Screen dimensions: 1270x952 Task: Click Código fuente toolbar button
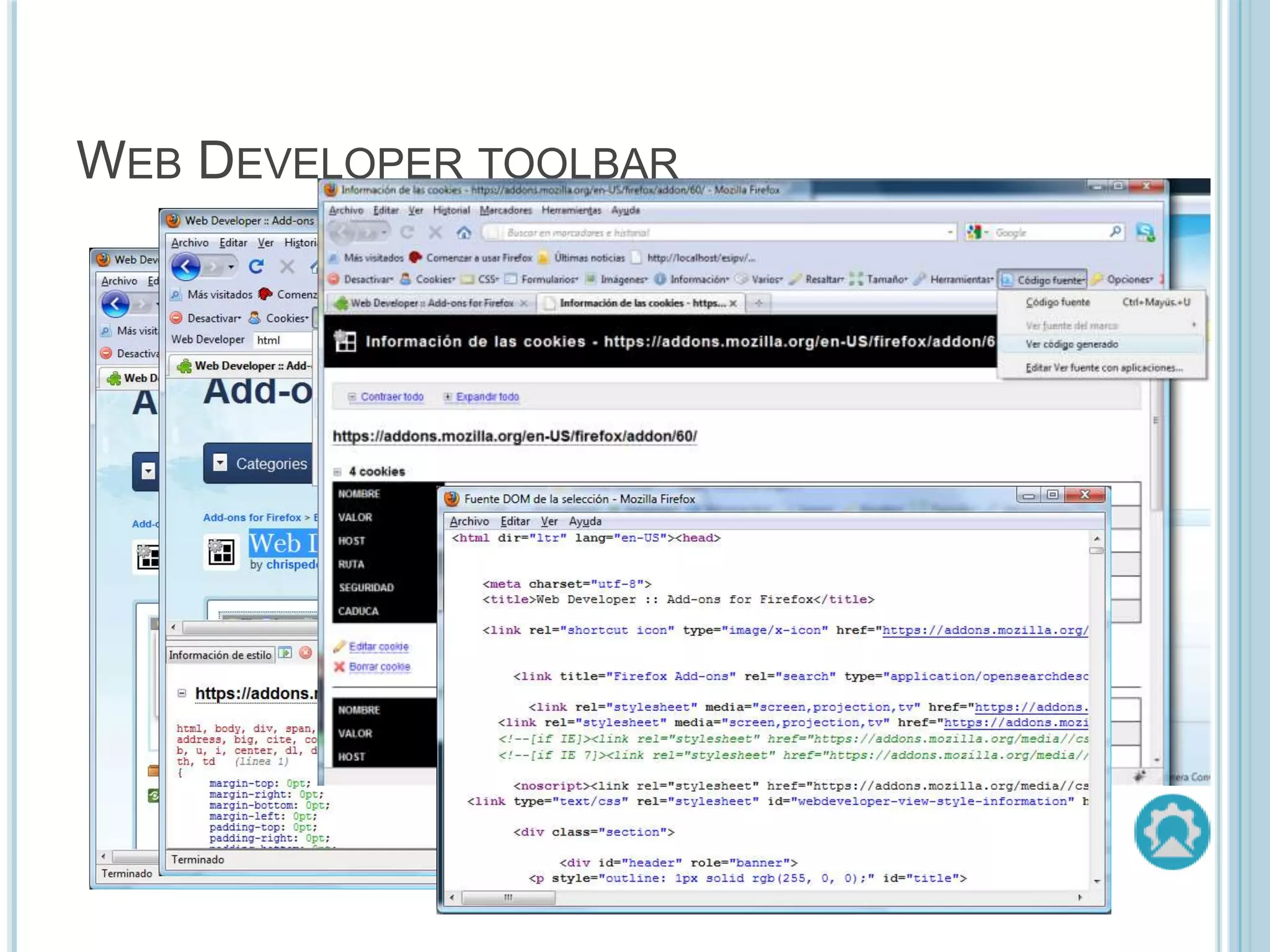[x=1042, y=280]
